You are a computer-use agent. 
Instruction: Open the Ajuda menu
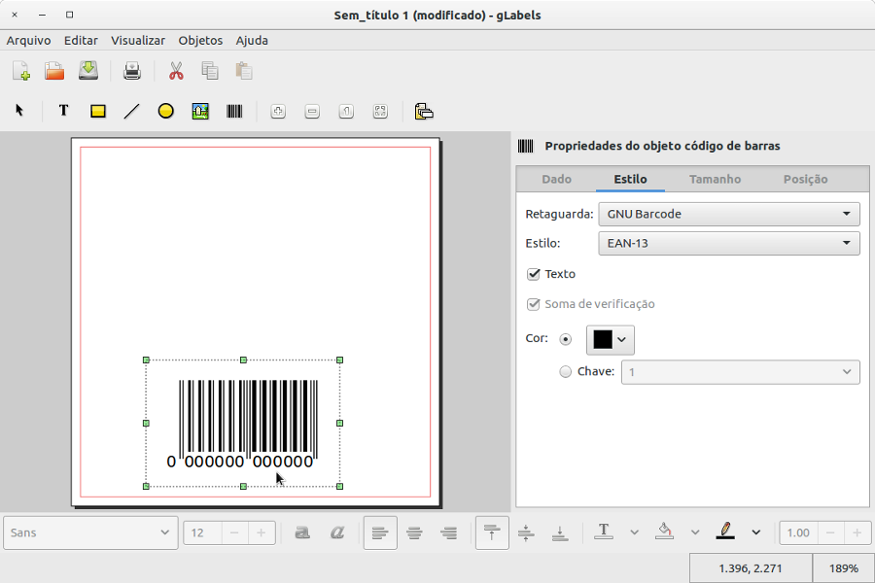point(252,41)
